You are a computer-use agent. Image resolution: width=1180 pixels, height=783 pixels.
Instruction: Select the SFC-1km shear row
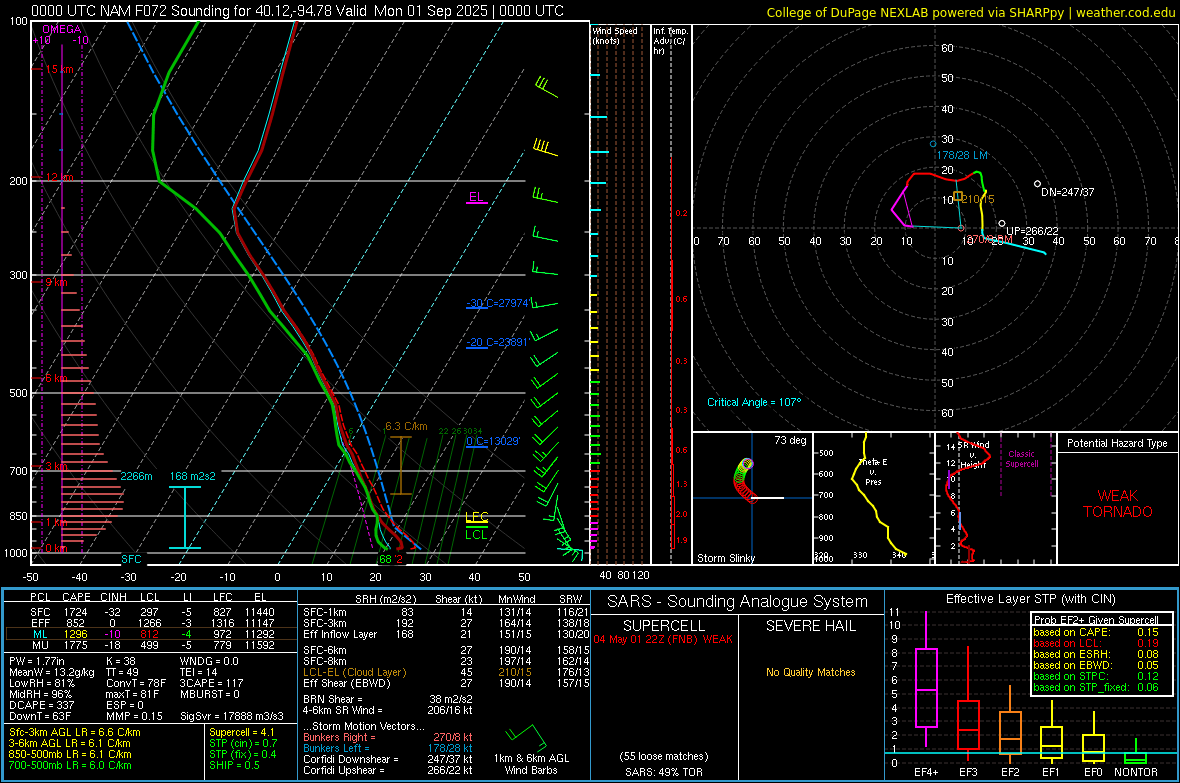pos(446,613)
